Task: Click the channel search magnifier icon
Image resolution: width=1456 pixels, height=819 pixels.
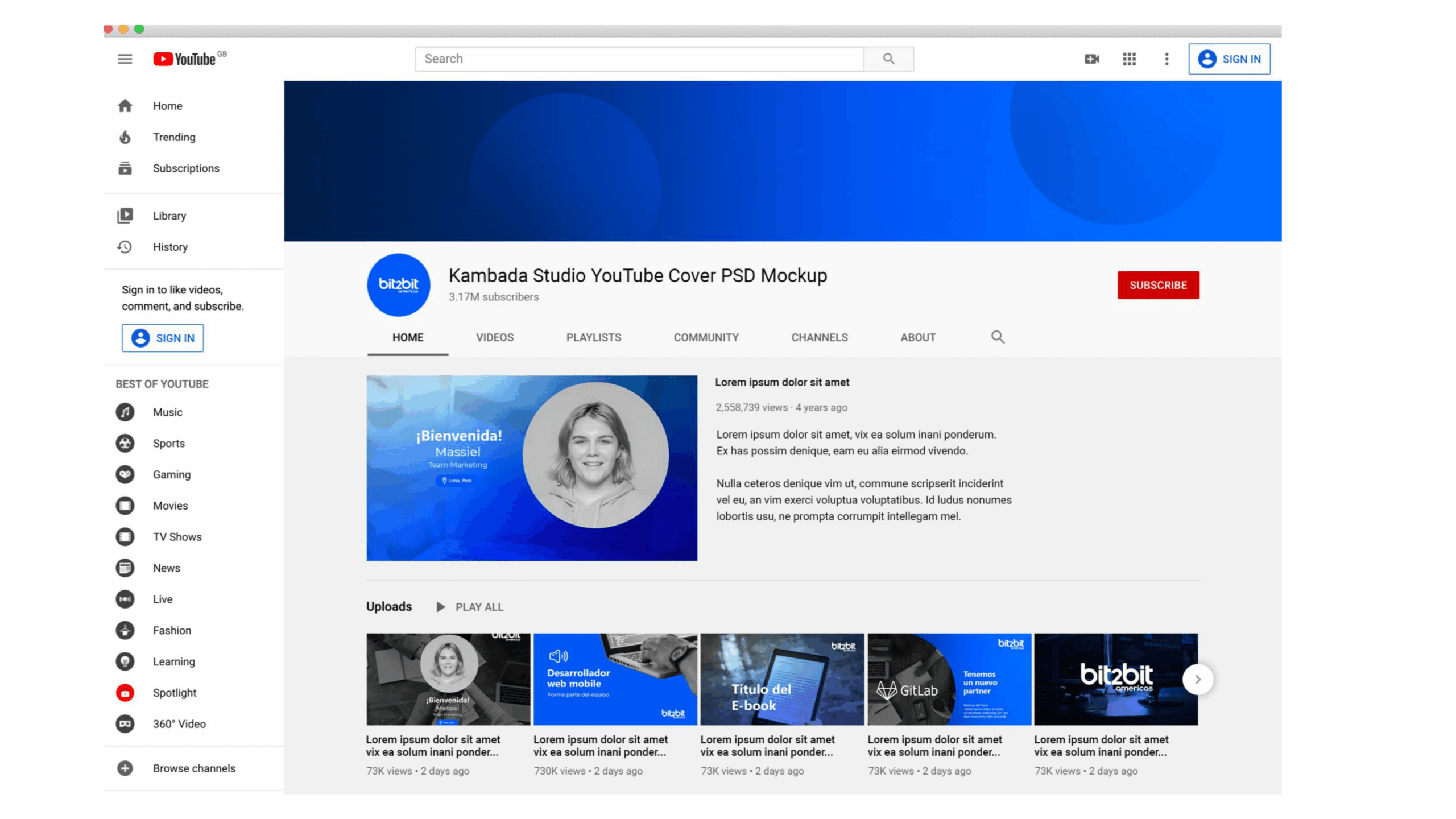Action: tap(998, 337)
